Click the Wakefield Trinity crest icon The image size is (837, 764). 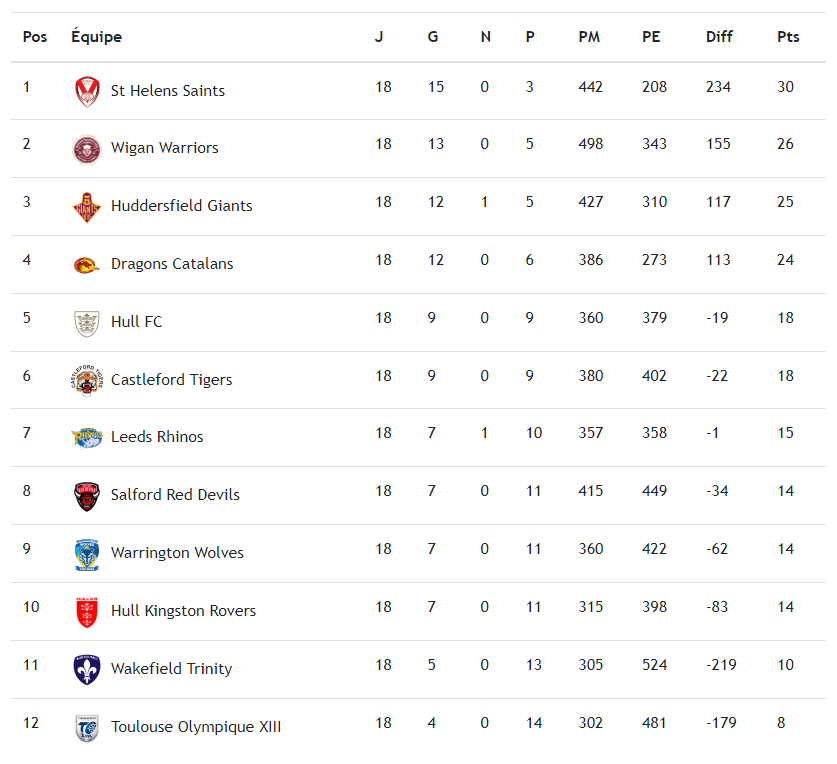click(87, 669)
